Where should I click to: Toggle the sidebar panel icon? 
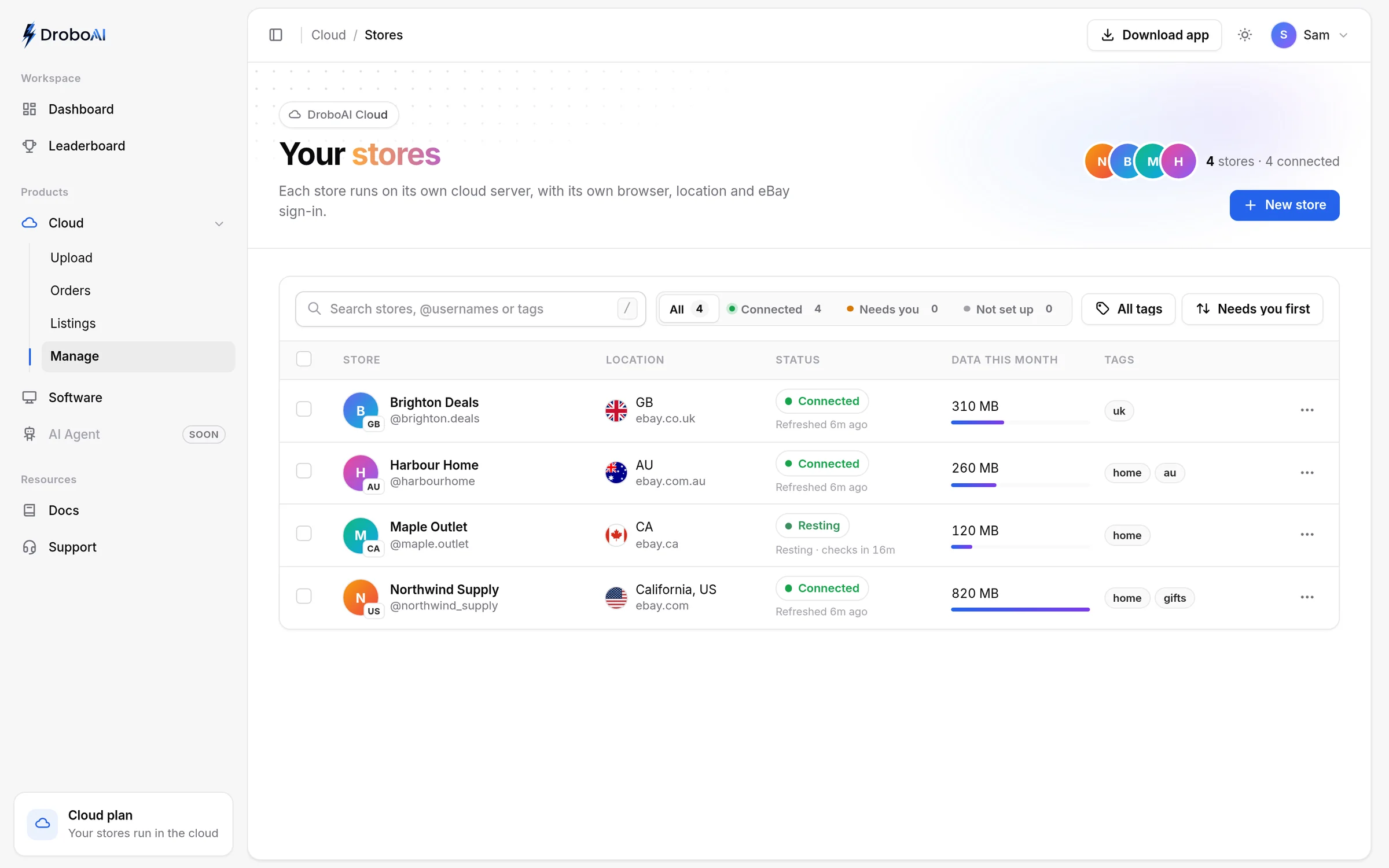click(275, 35)
